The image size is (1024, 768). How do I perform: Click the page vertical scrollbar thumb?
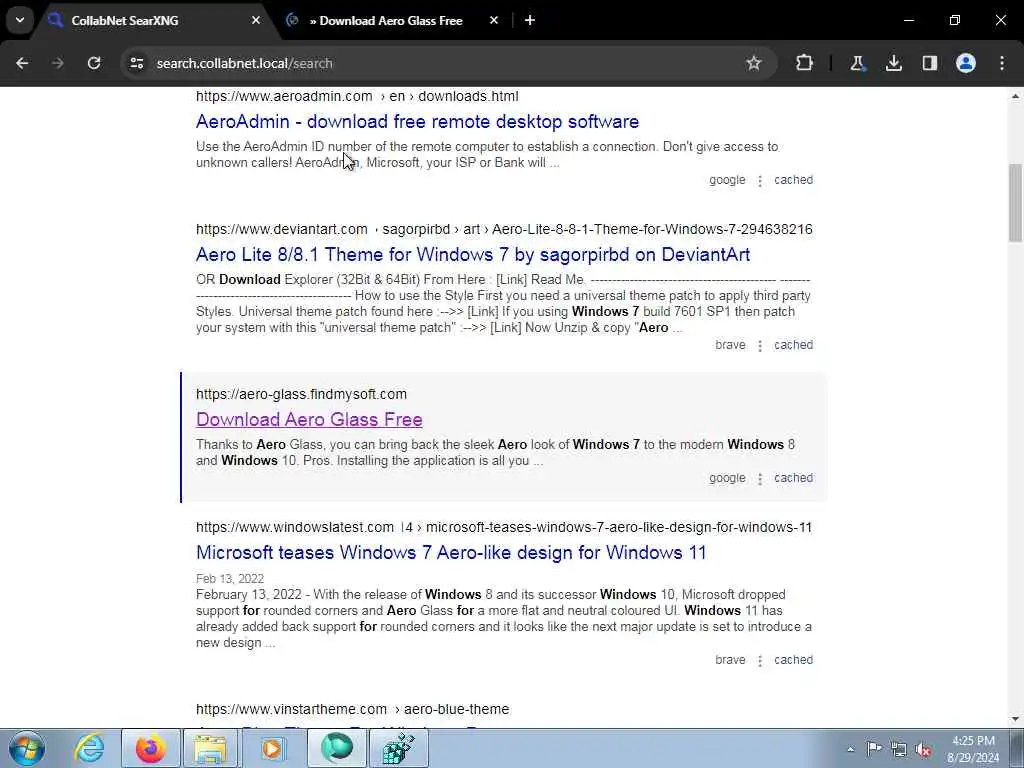coord(1015,203)
